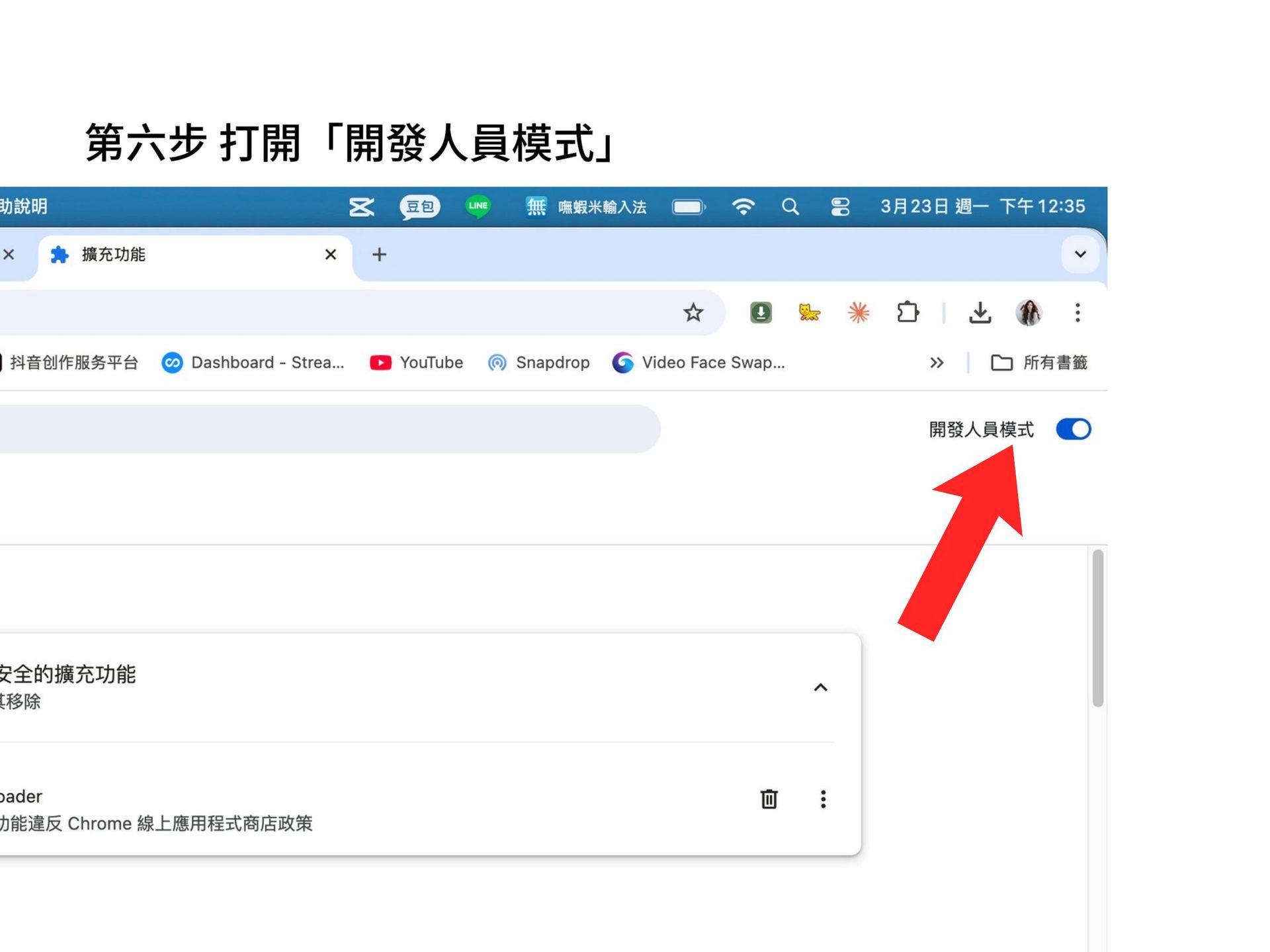
Task: Delete the extension with trash icon
Action: [769, 799]
